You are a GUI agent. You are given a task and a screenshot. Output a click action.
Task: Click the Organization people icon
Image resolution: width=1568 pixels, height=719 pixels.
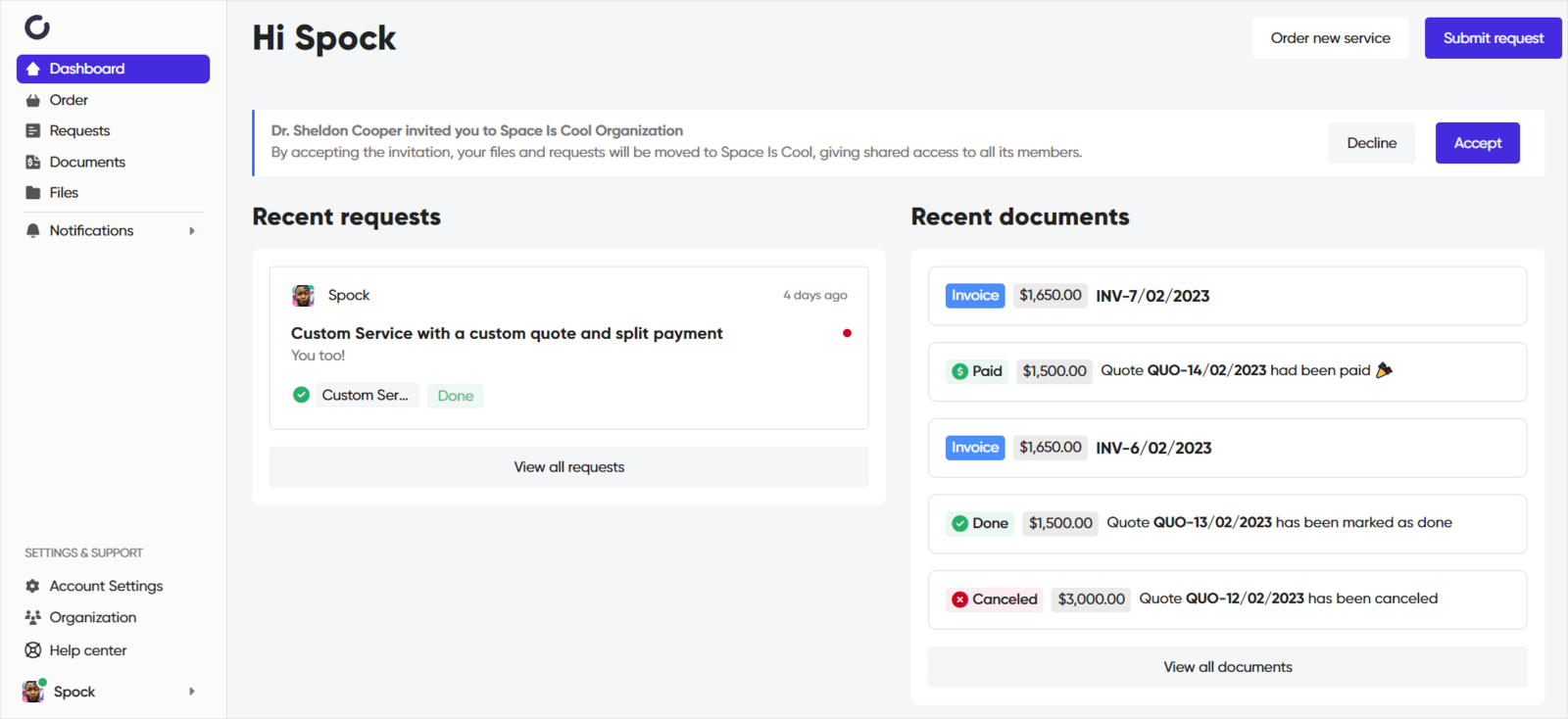33,617
